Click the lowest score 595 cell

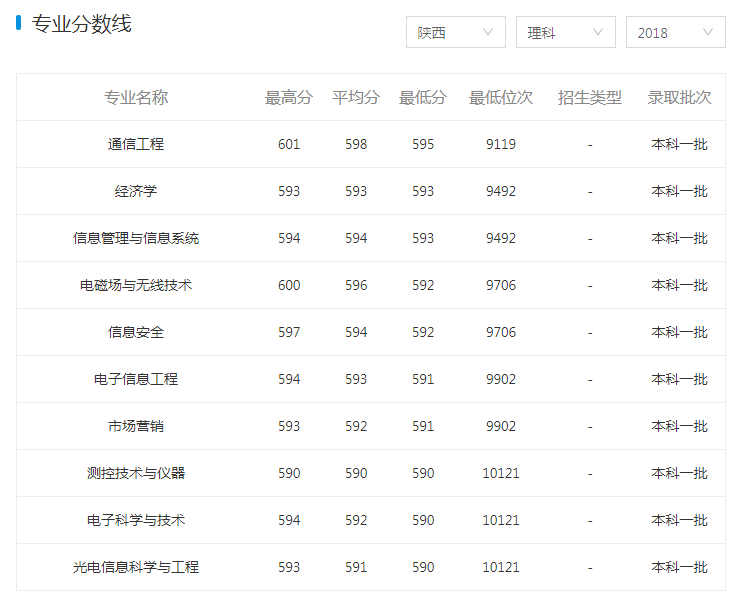(423, 144)
